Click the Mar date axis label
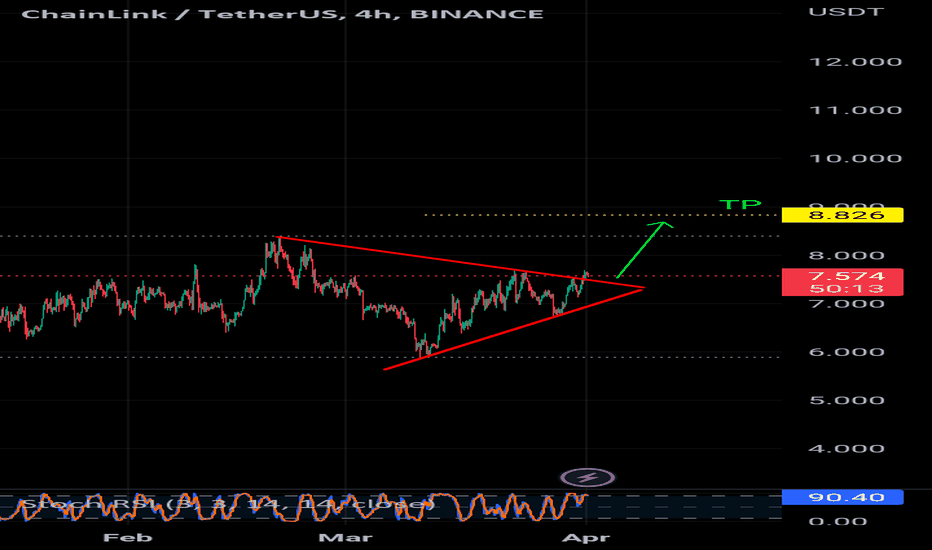 click(345, 538)
